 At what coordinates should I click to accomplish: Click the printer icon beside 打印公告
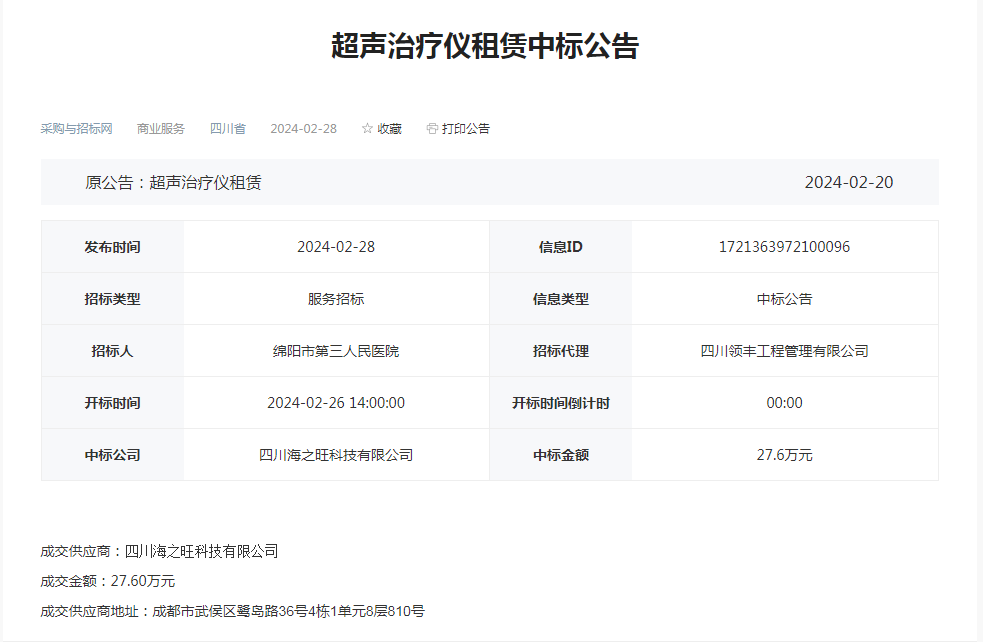(432, 129)
